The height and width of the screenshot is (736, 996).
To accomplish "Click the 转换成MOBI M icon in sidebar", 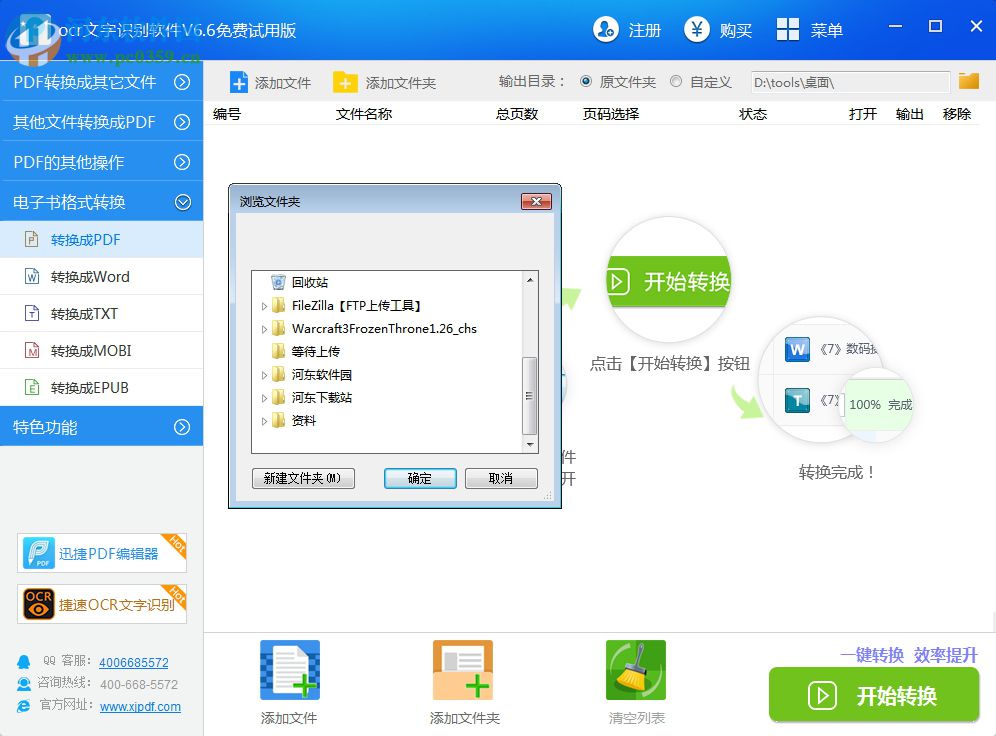I will click(x=31, y=350).
